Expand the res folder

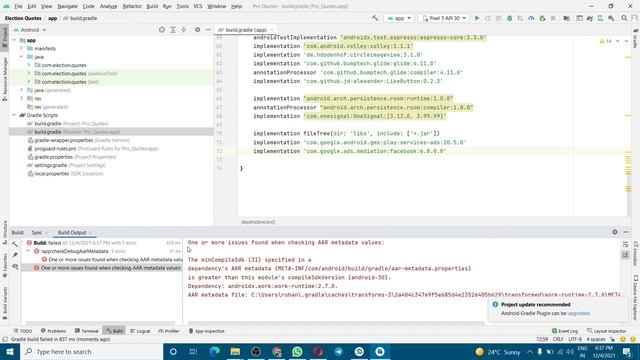tap(22, 98)
